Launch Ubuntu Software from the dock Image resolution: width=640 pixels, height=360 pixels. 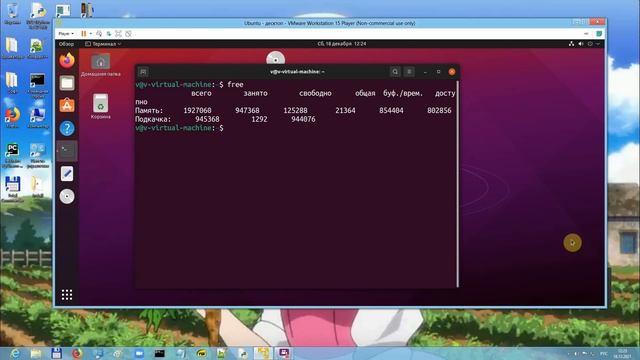(x=67, y=106)
